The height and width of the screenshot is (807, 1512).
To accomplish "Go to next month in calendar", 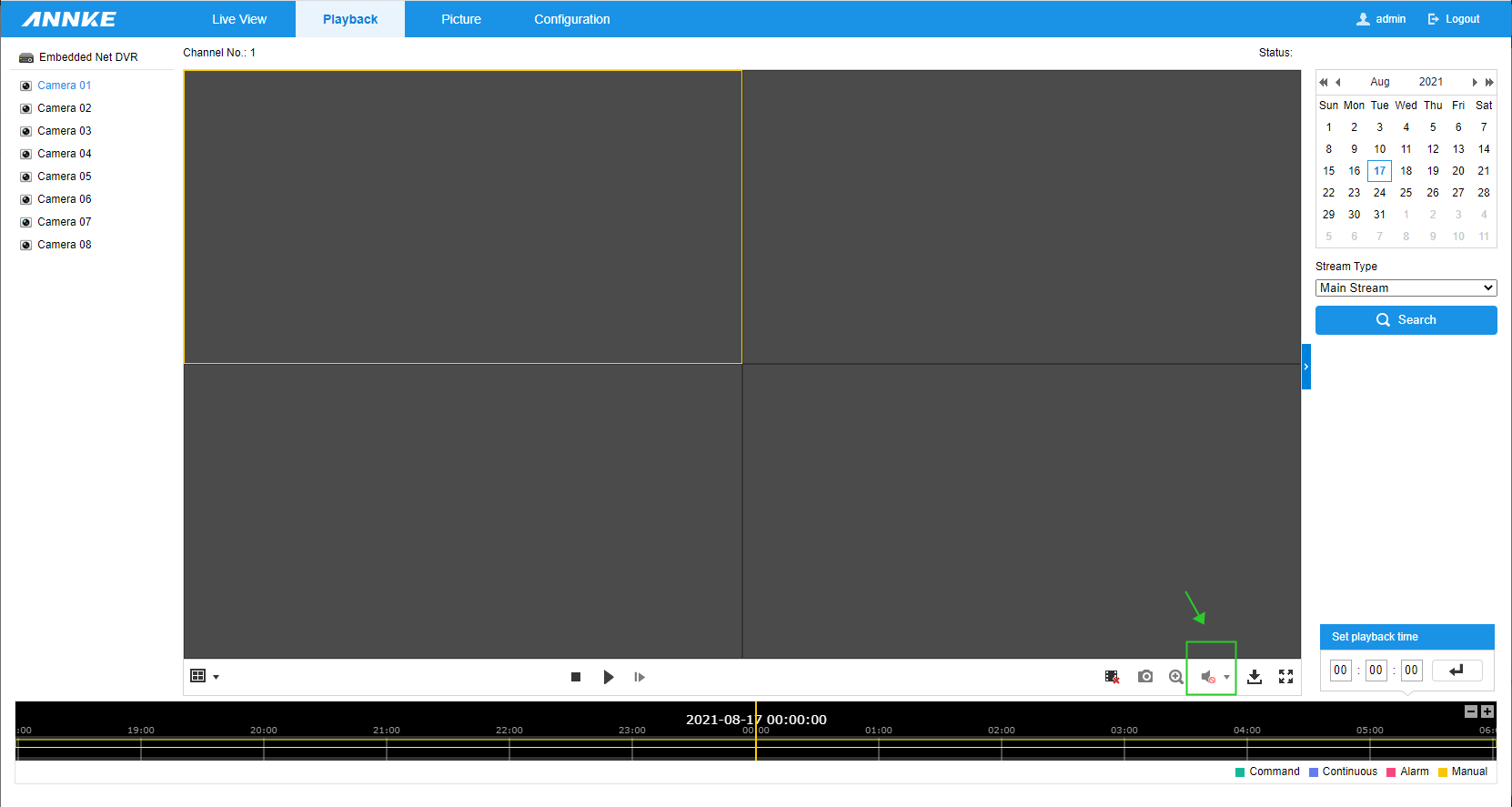I will 1475,82.
